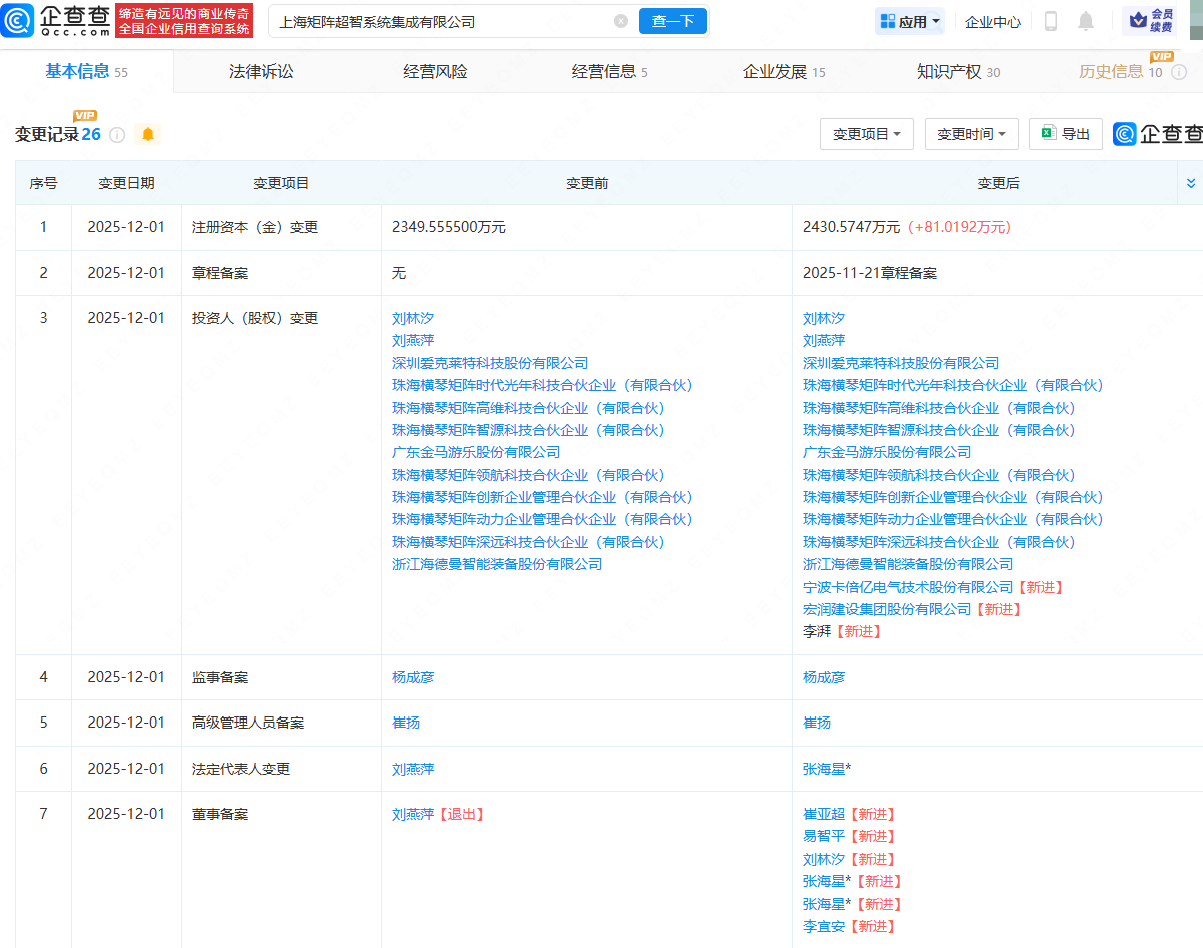1203x948 pixels.
Task: Open the notifications bell in header
Action: pyautogui.click(x=1086, y=21)
